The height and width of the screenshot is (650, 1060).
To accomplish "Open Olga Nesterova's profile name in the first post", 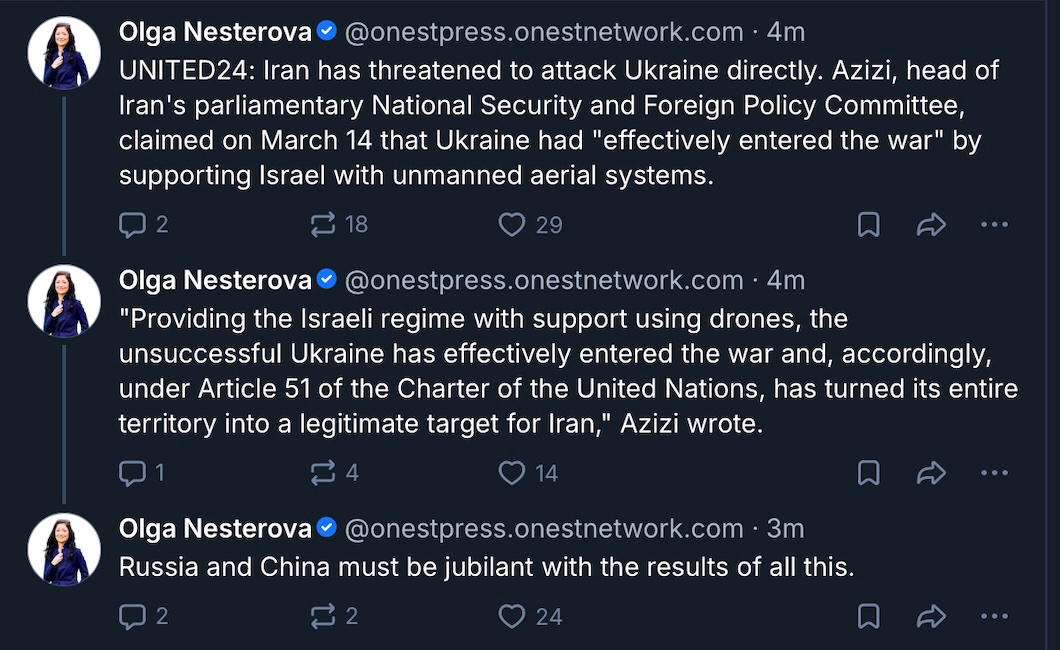I will click(215, 33).
